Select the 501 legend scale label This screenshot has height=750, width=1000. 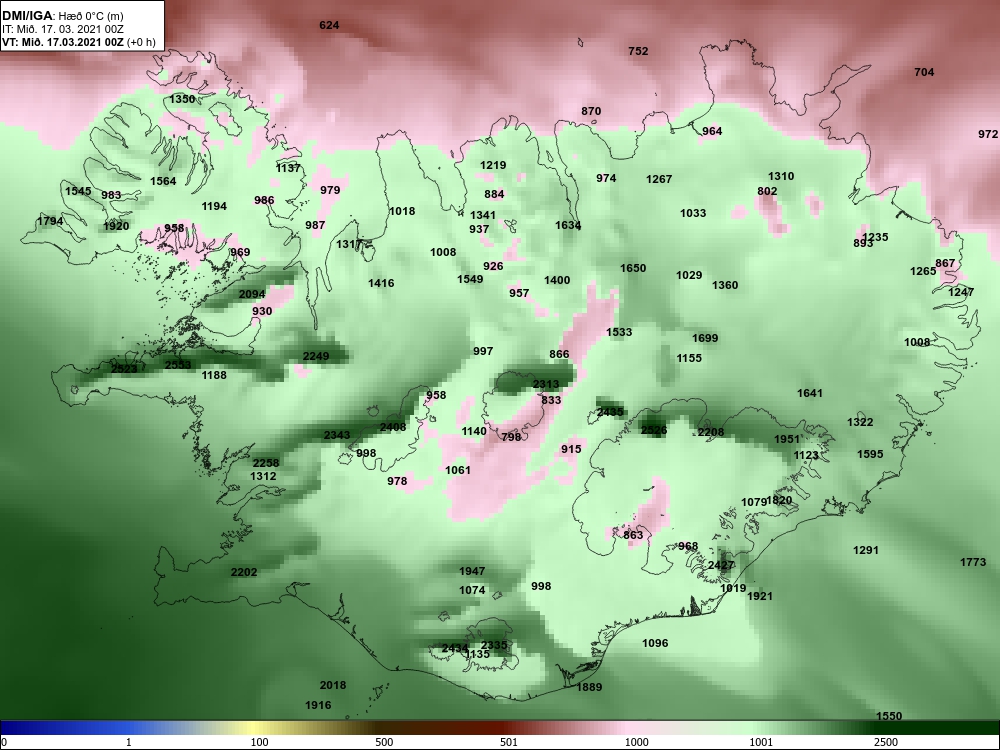point(508,742)
